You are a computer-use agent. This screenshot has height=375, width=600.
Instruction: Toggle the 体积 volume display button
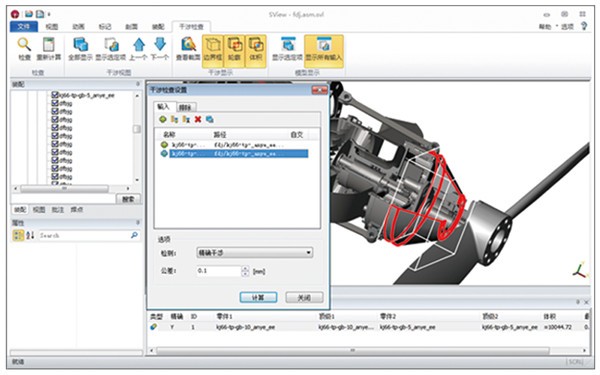pos(256,51)
